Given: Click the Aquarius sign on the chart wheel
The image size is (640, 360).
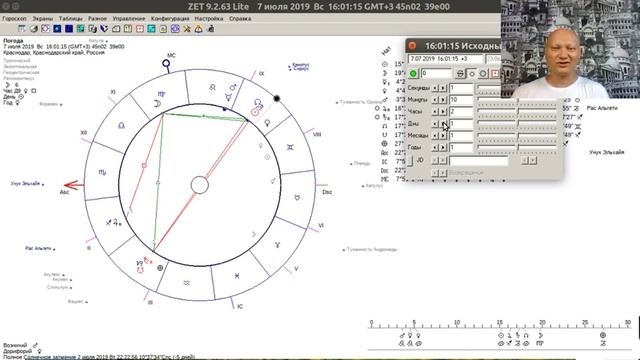Looking at the screenshot, I should pyautogui.click(x=187, y=282).
